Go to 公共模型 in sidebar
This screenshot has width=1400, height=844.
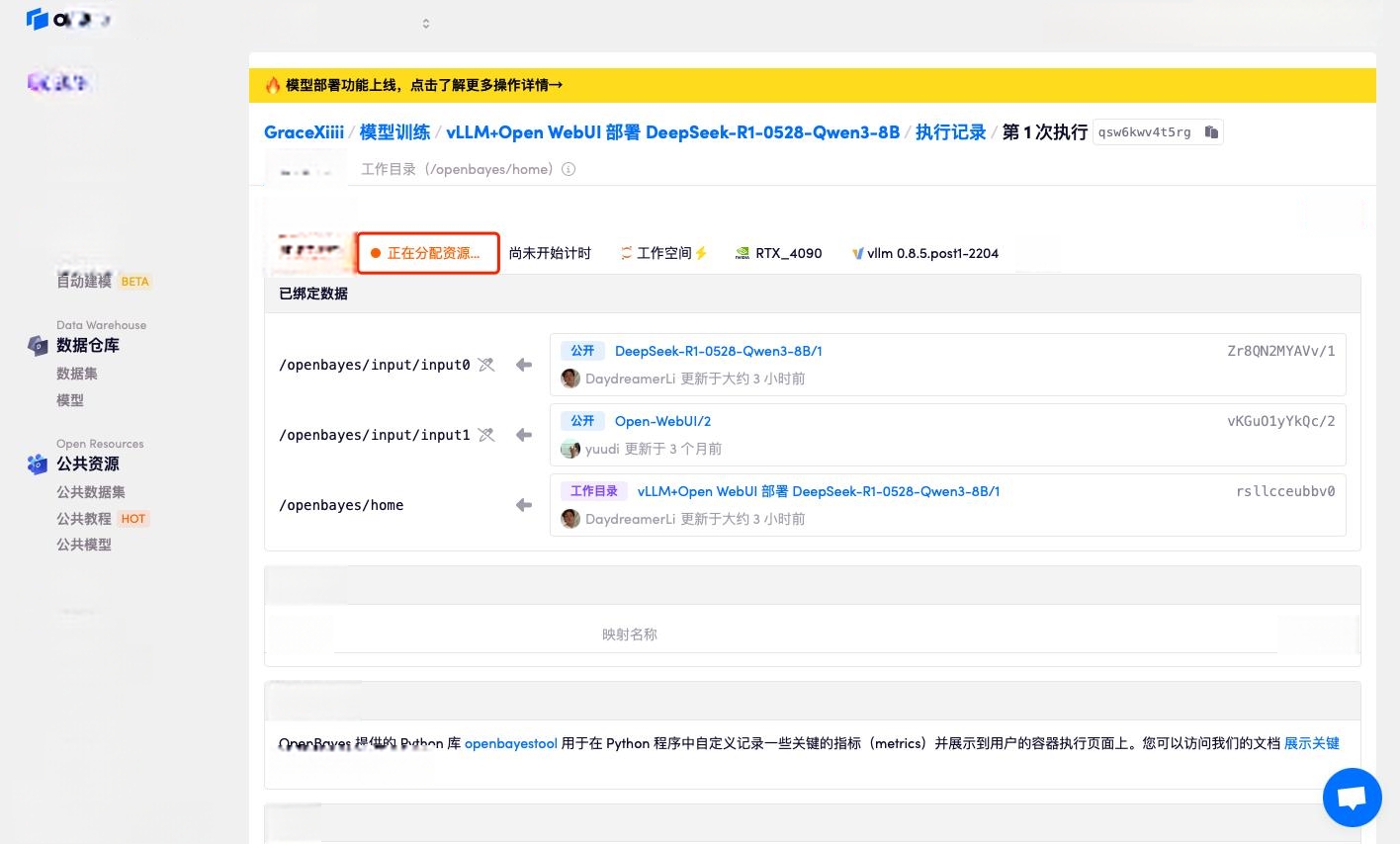coord(84,545)
